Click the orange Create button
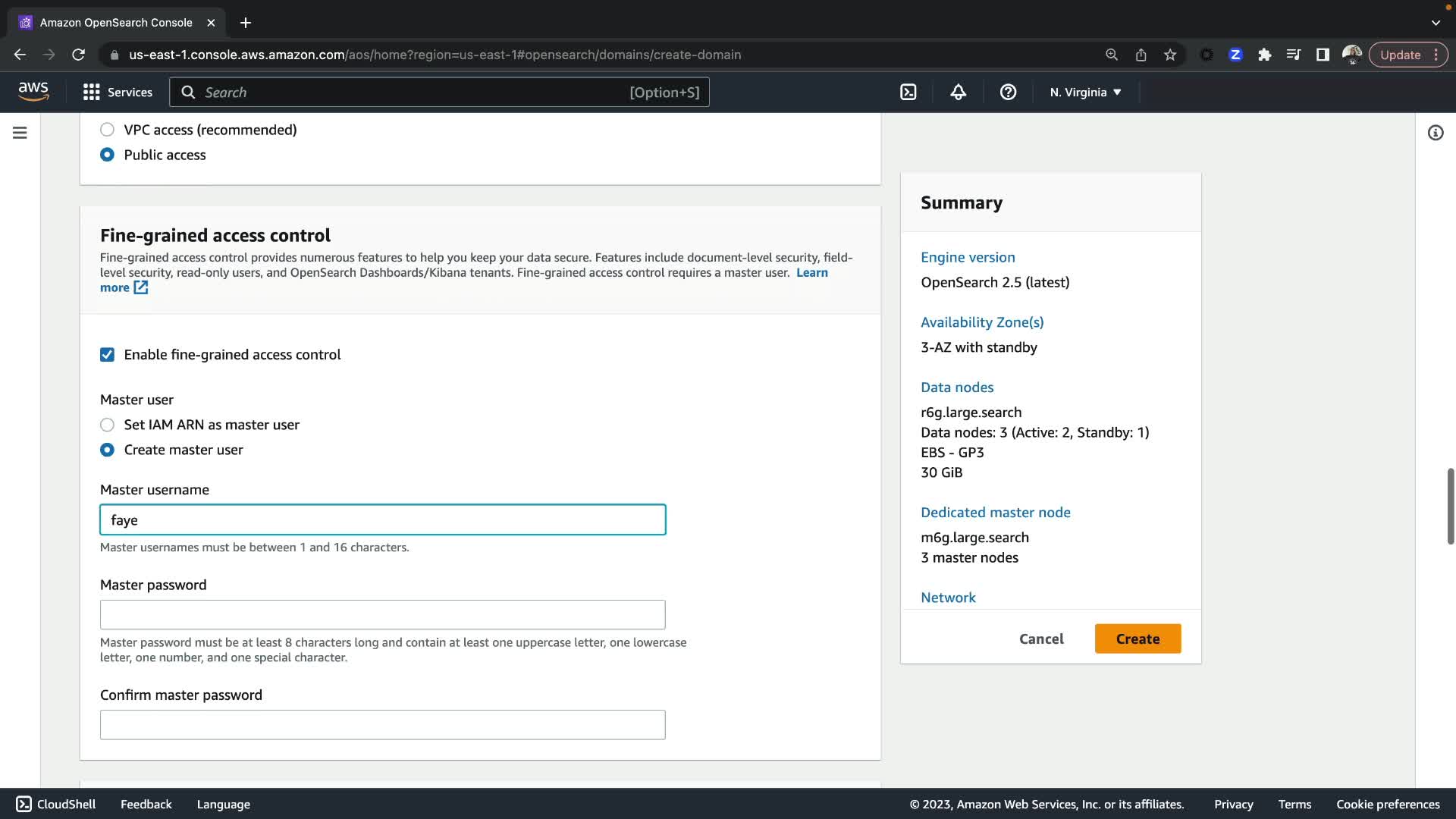Screen dimensions: 1456x819 pos(1137,639)
